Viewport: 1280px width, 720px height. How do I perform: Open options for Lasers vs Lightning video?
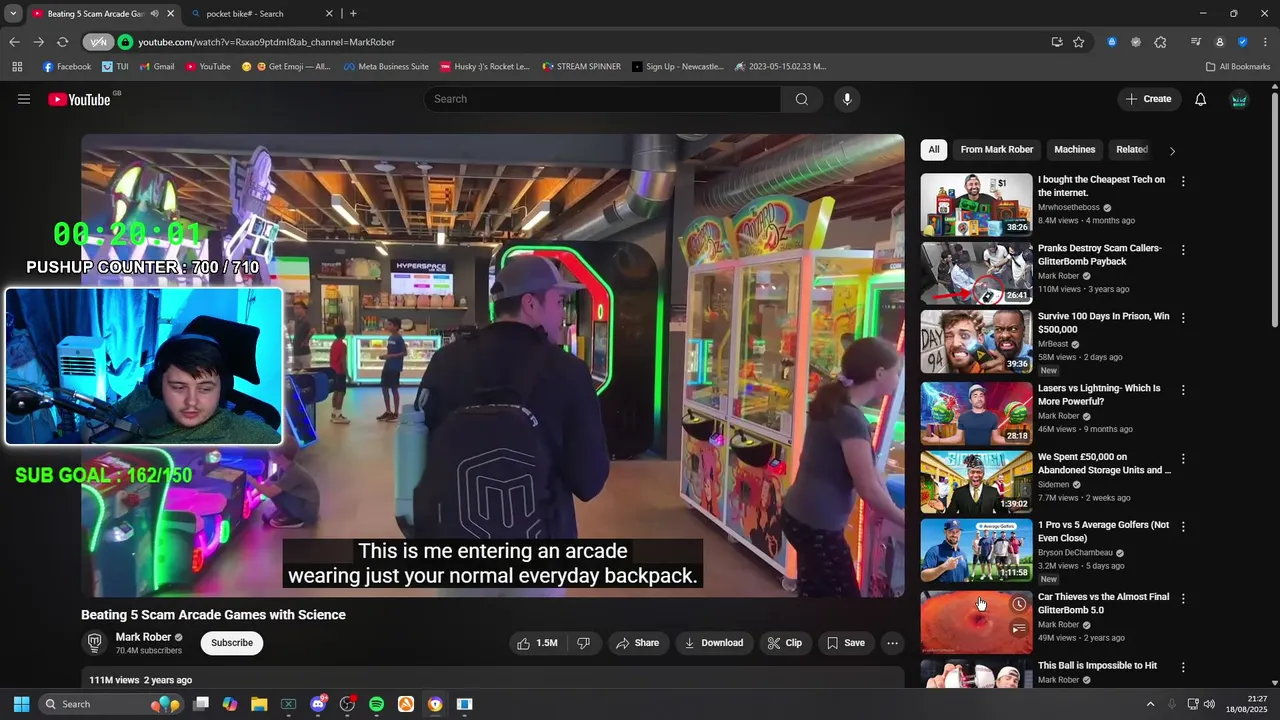point(1183,390)
